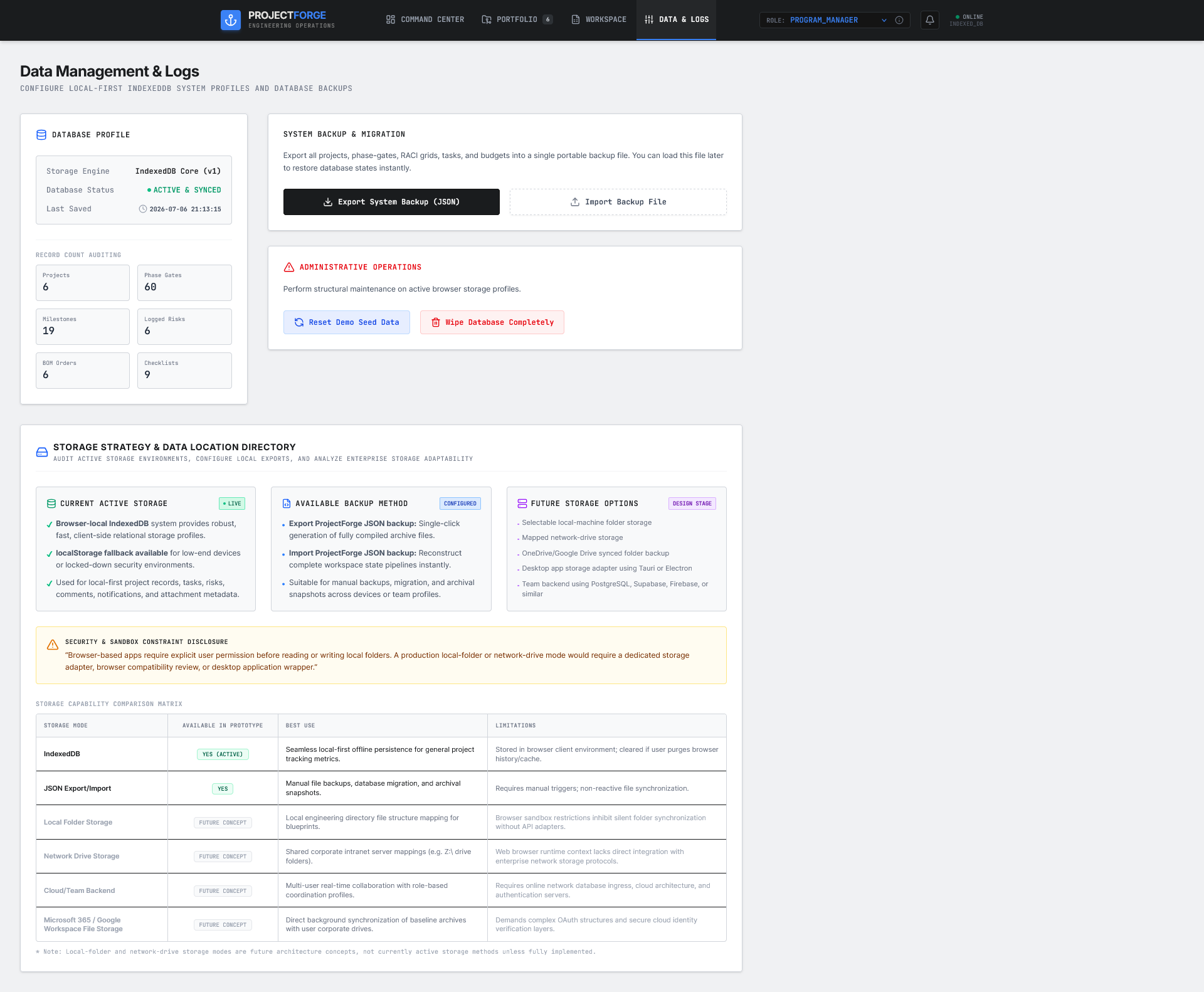Click the YES (ACTIVE) badge for IndexedDB
Viewport: 1204px width, 992px height.
[223, 754]
